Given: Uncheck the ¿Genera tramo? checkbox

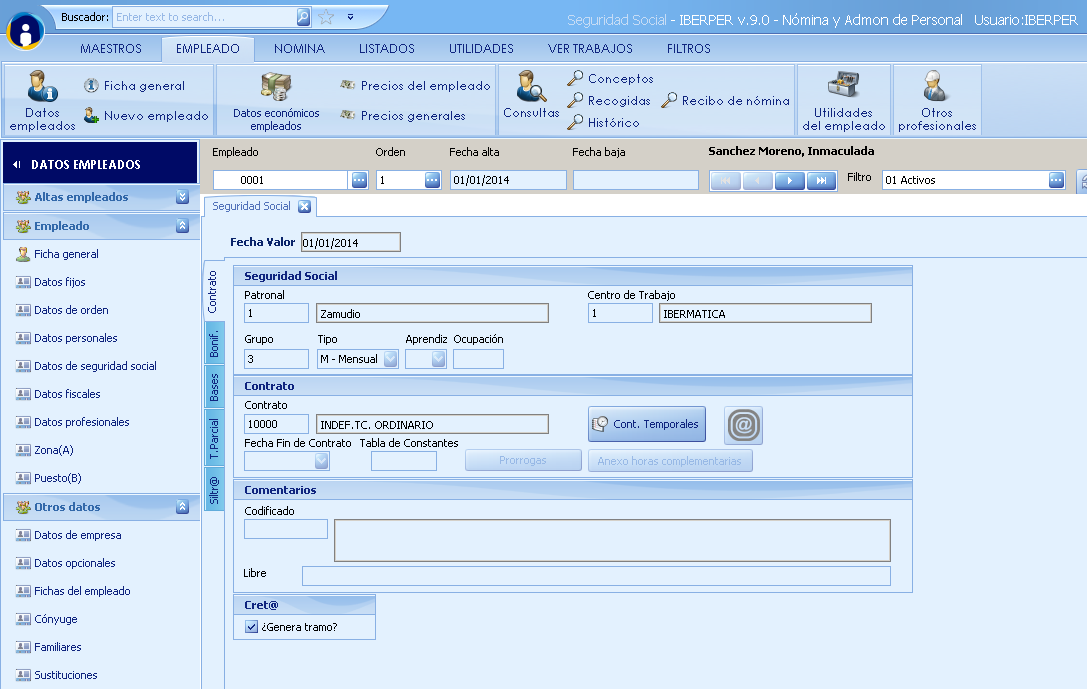Looking at the screenshot, I should point(252,627).
